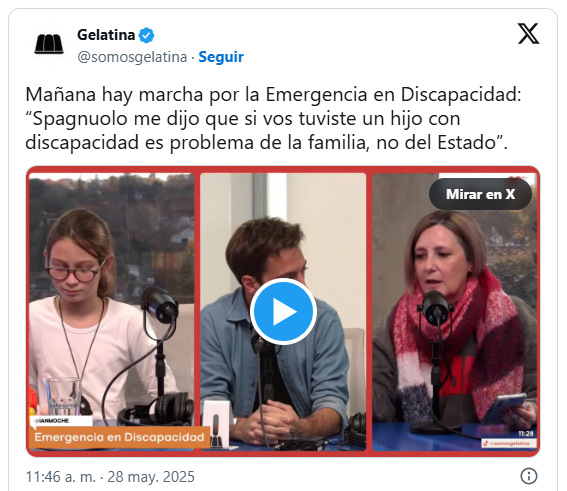Viewport: 567px width, 491px height.
Task: Click the left video panel with girl
Action: coord(112,311)
